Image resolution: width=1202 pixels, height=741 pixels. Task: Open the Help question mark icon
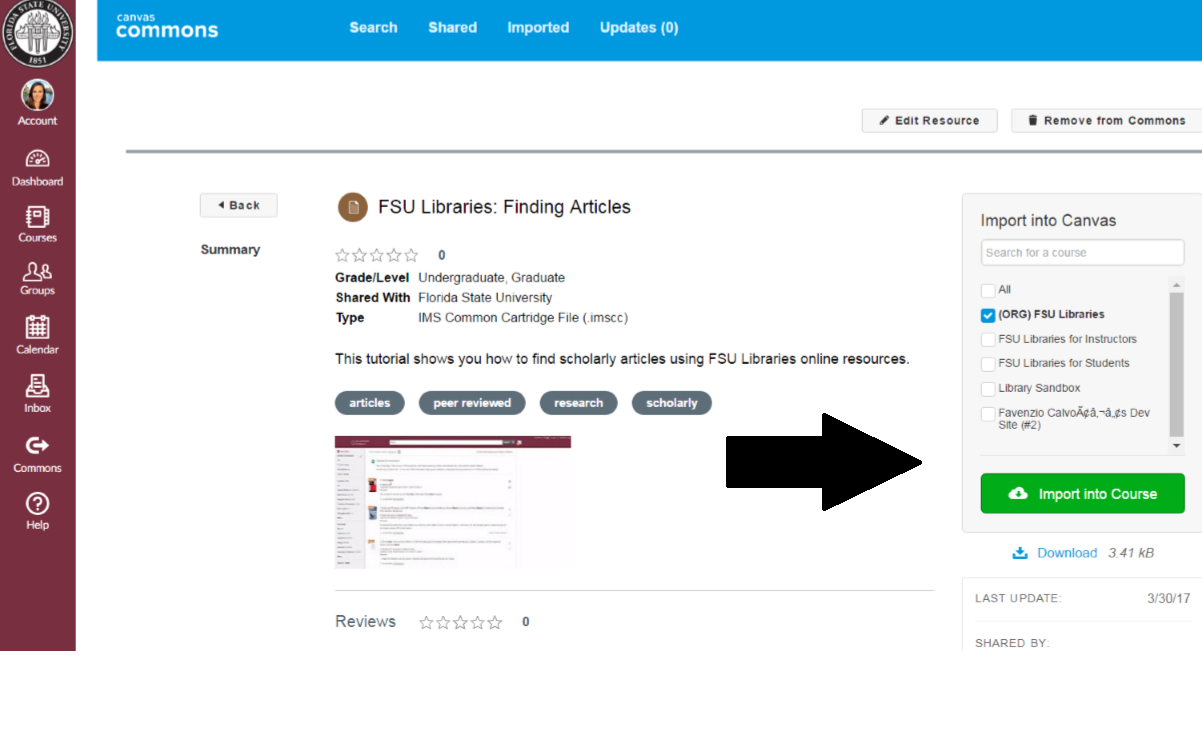pos(37,503)
